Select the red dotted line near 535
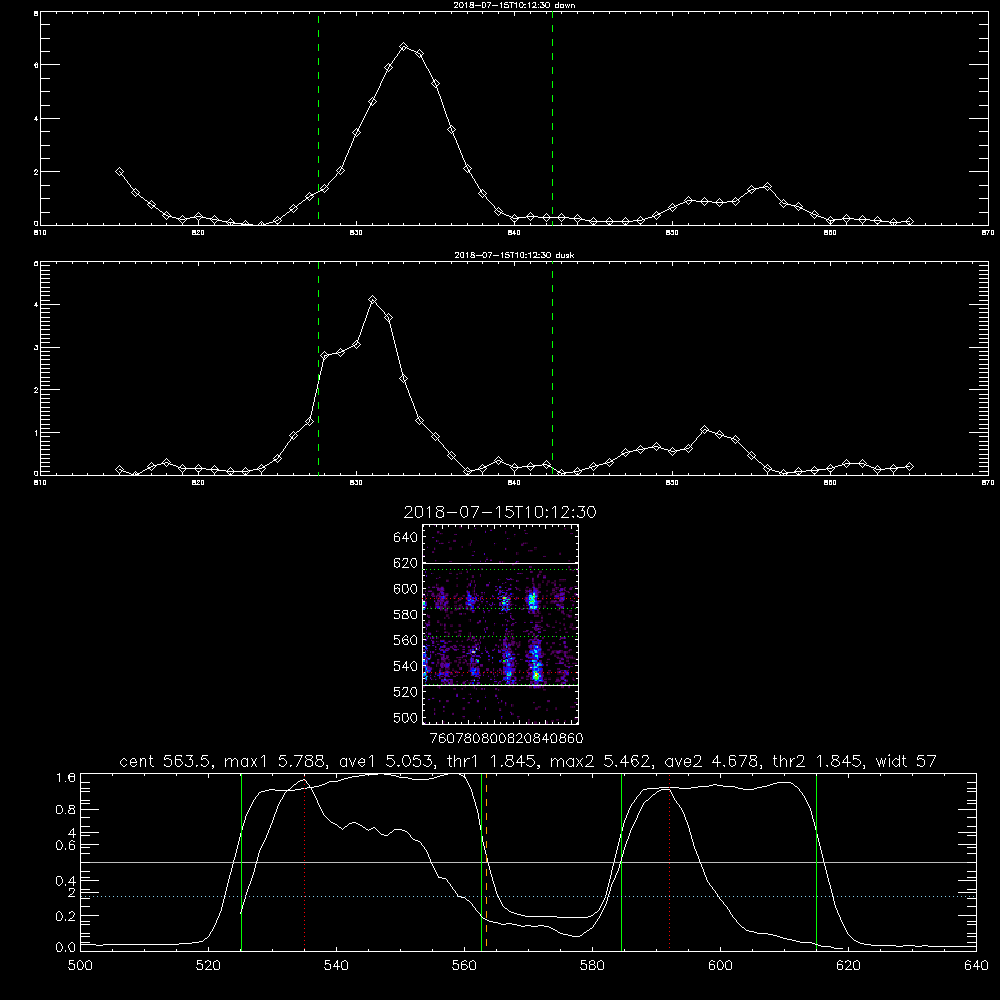The image size is (1000, 1000). tap(305, 864)
